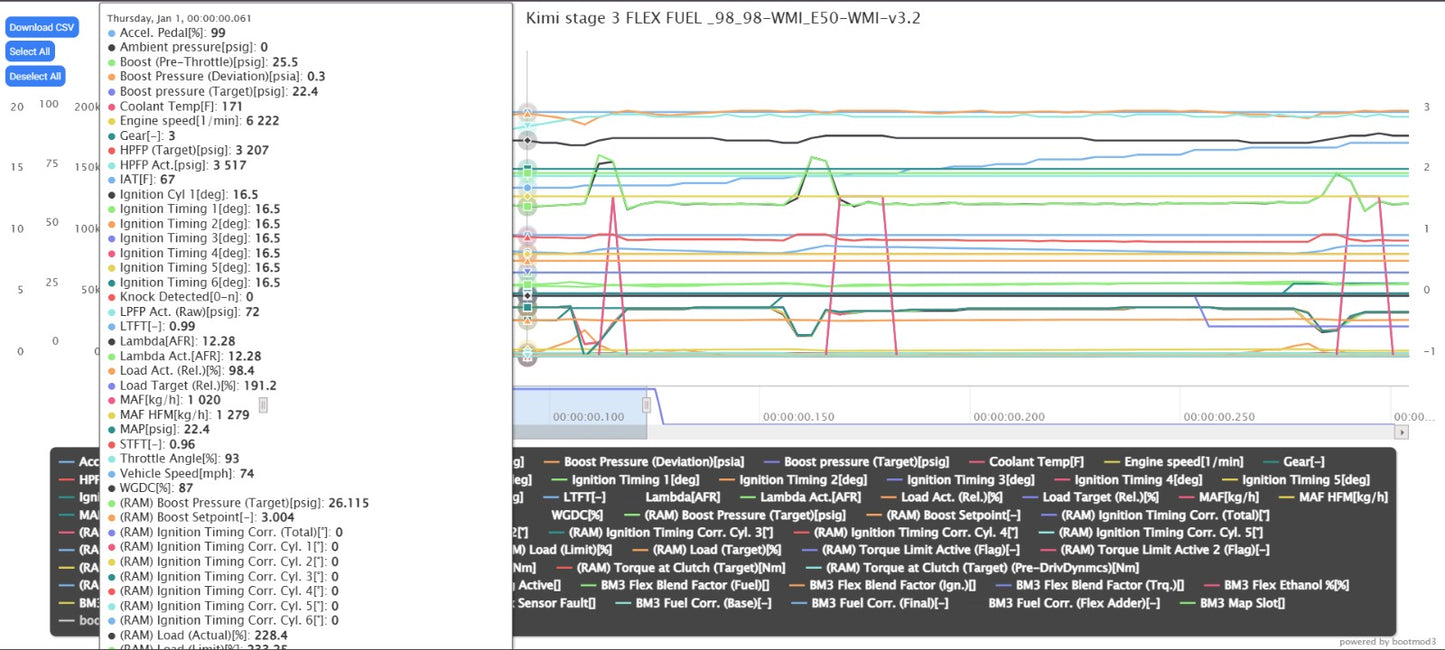Open the powered by bootmod3 link
The image size is (1445, 650).
1390,642
